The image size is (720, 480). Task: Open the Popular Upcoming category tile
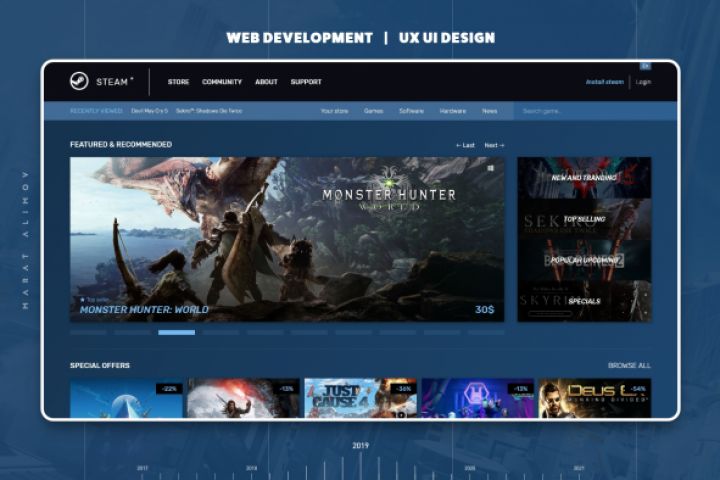[x=584, y=260]
